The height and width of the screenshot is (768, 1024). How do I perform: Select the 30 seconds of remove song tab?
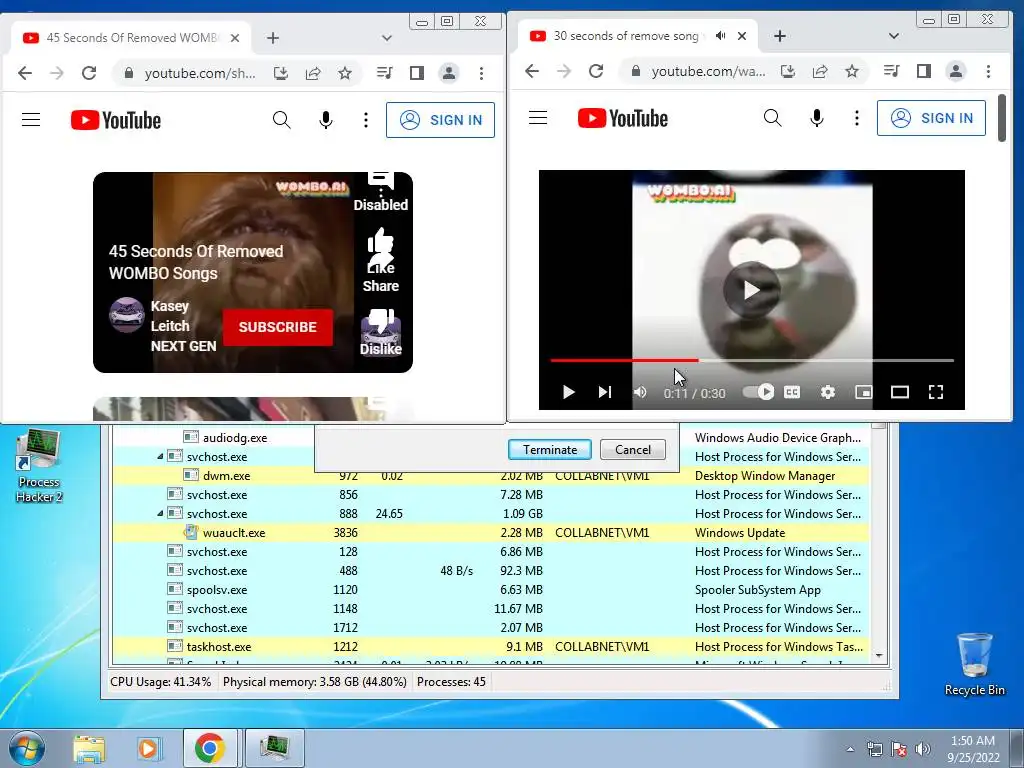638,36
